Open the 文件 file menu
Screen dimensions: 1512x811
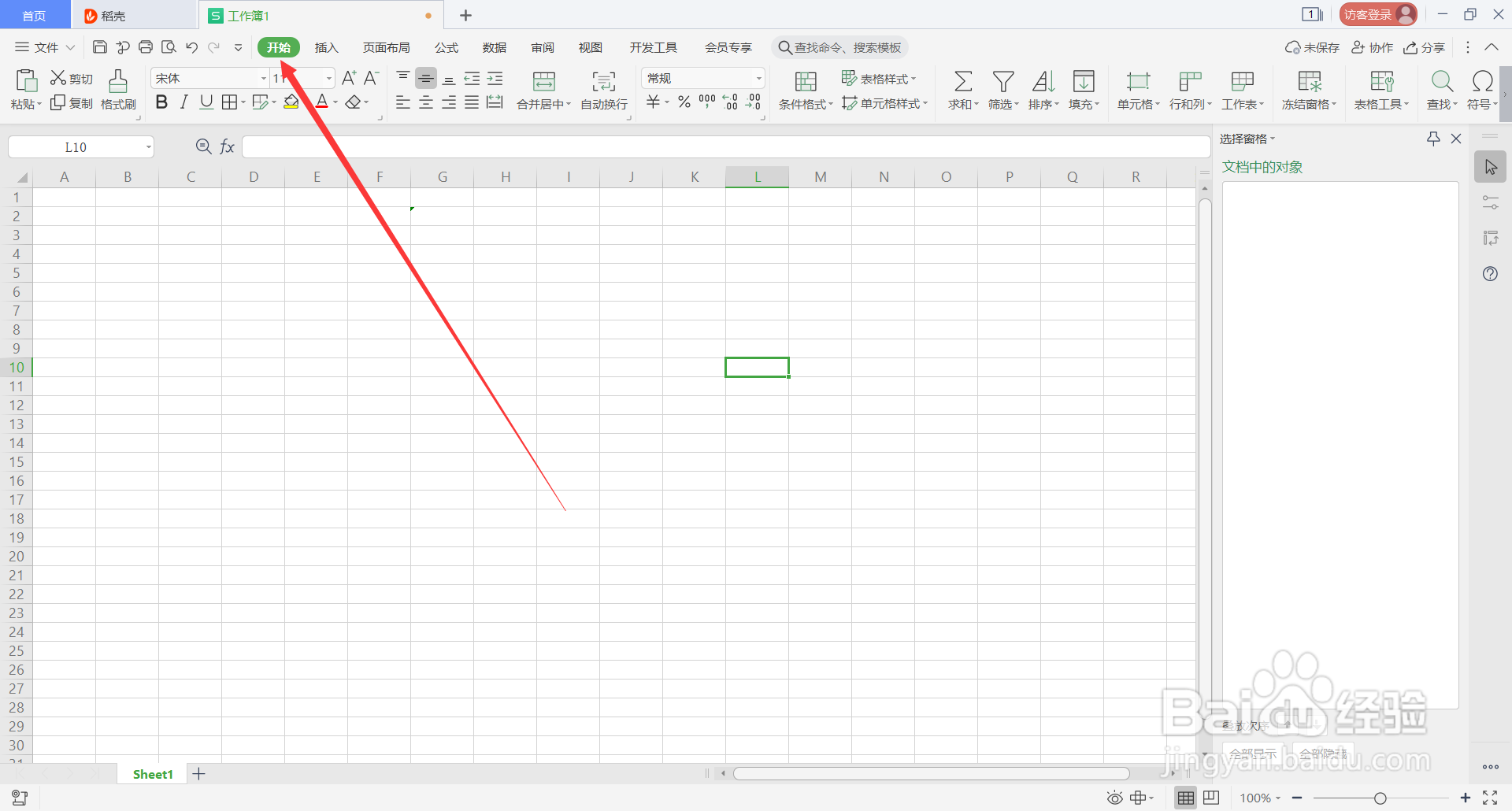pyautogui.click(x=45, y=47)
